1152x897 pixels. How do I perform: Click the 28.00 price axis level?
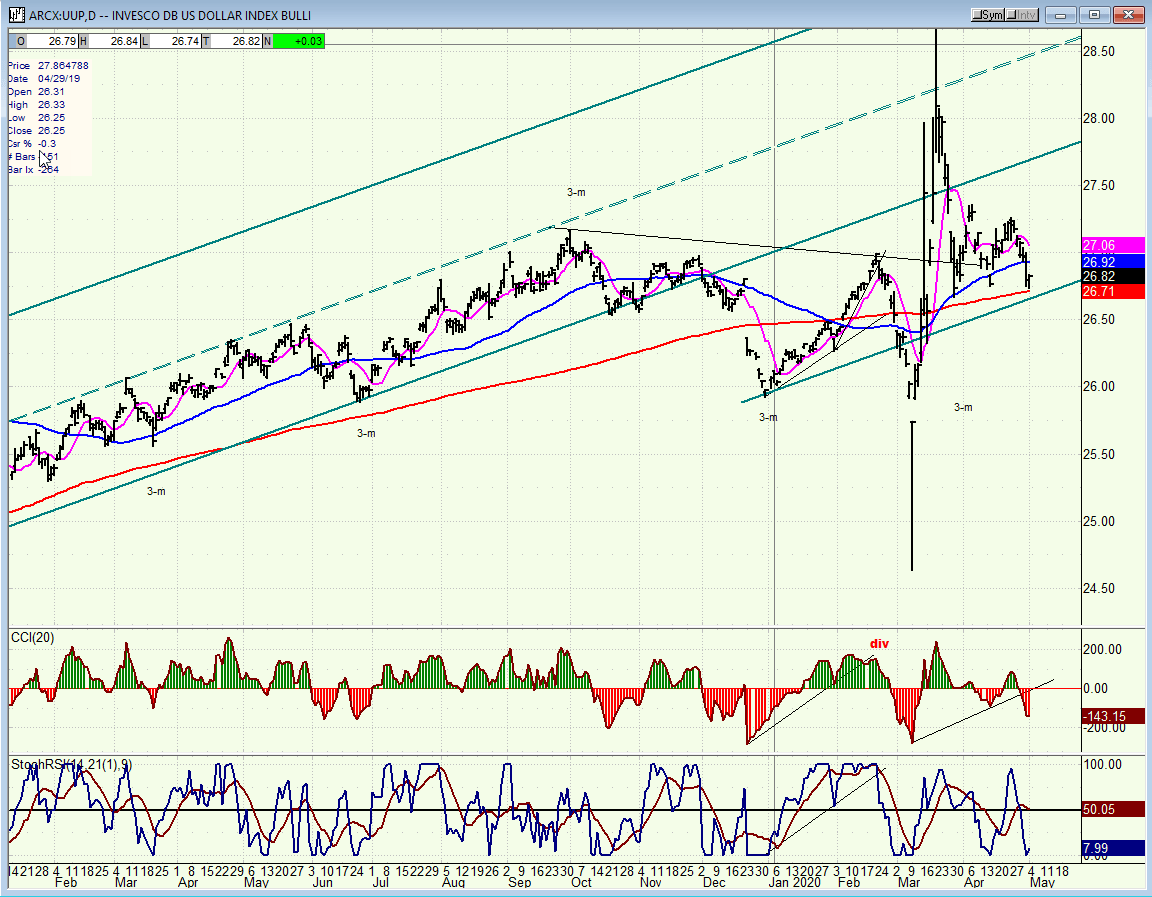pyautogui.click(x=1099, y=119)
